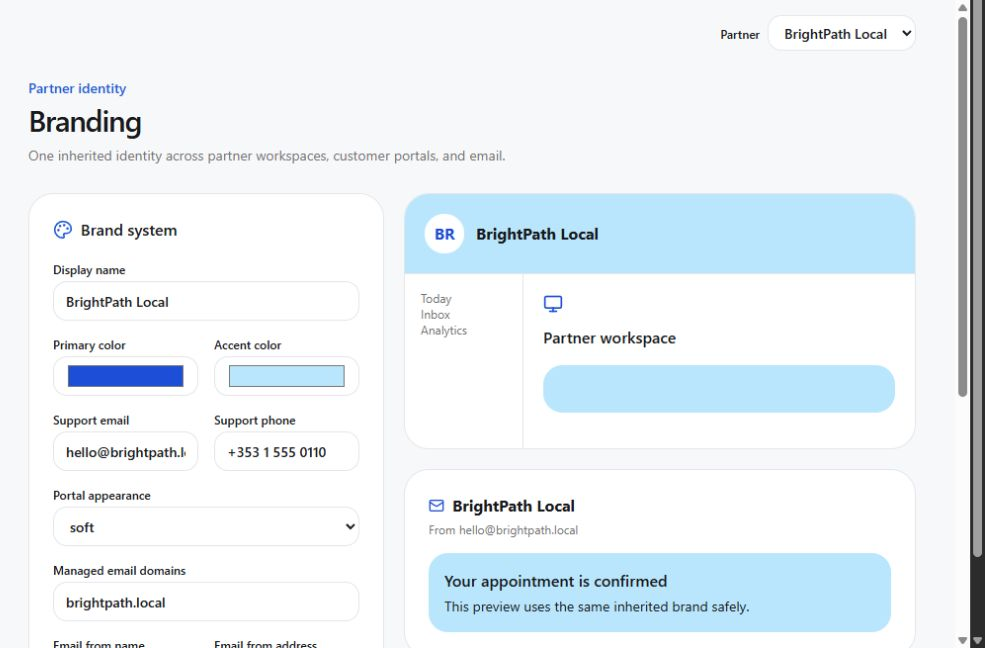Select Inbox in the preview sidebar
The width and height of the screenshot is (985, 648).
[x=435, y=315]
